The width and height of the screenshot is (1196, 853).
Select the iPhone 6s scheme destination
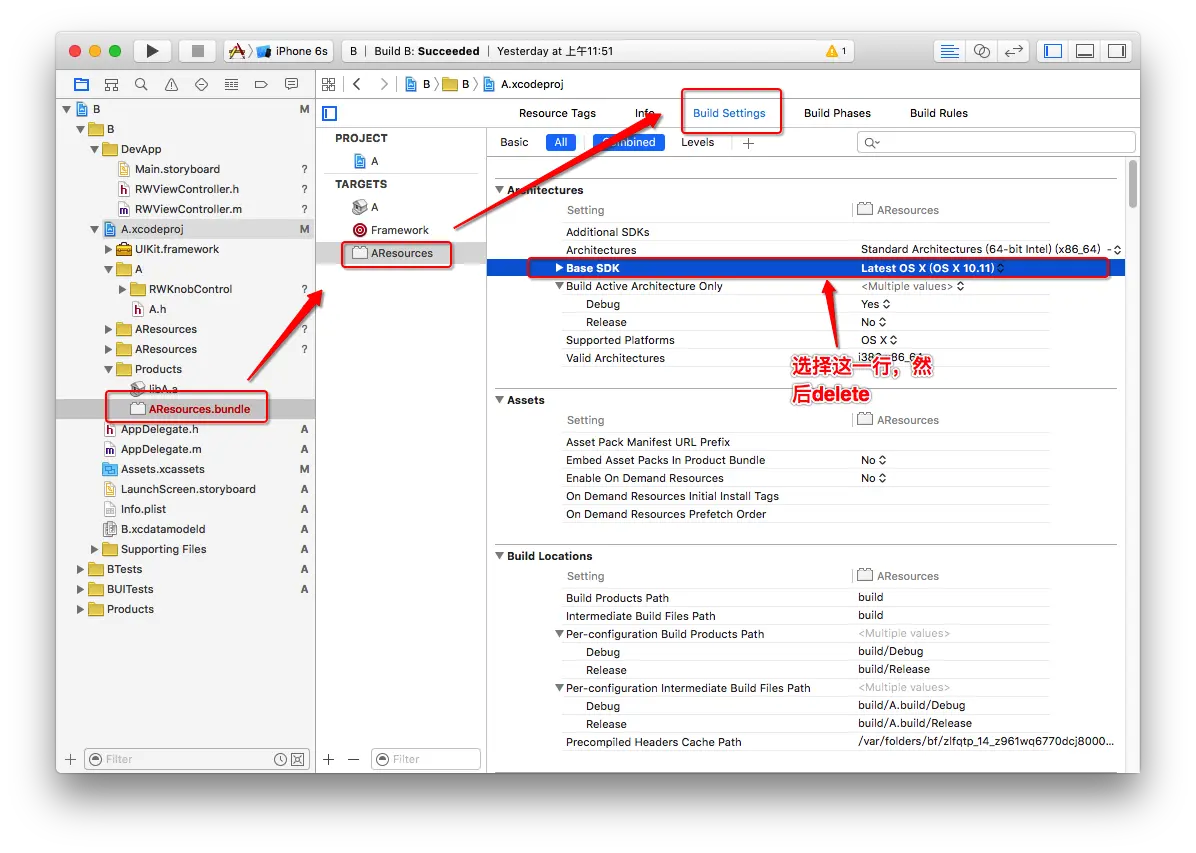point(293,51)
